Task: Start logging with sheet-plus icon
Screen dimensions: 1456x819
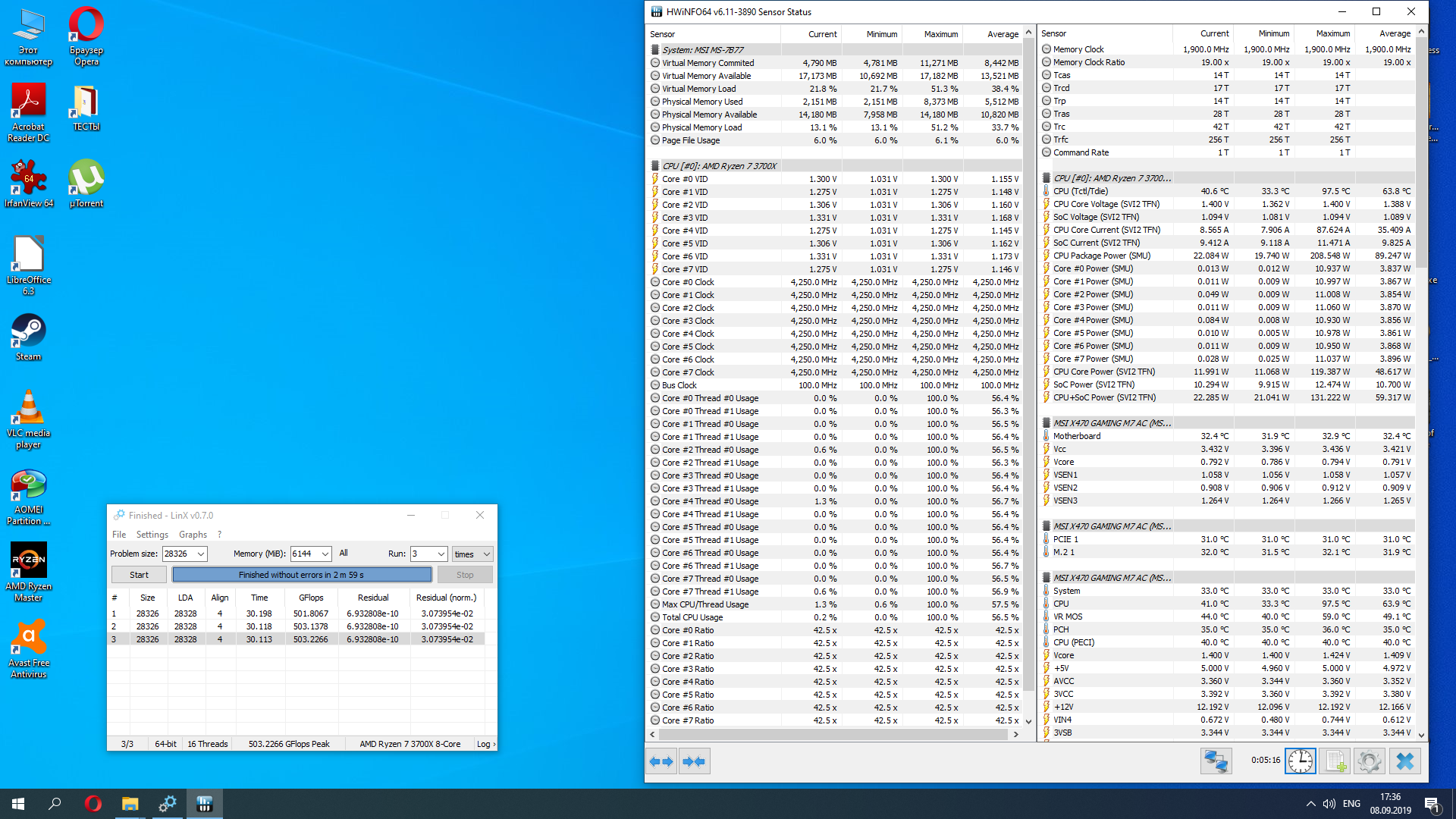Action: 1335,761
